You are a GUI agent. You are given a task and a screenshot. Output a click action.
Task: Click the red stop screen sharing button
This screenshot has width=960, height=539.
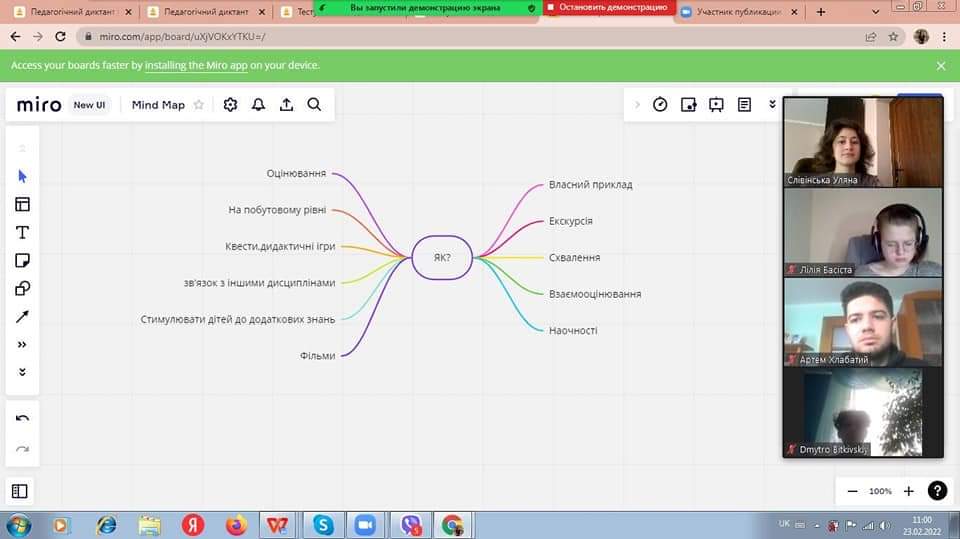pos(609,7)
